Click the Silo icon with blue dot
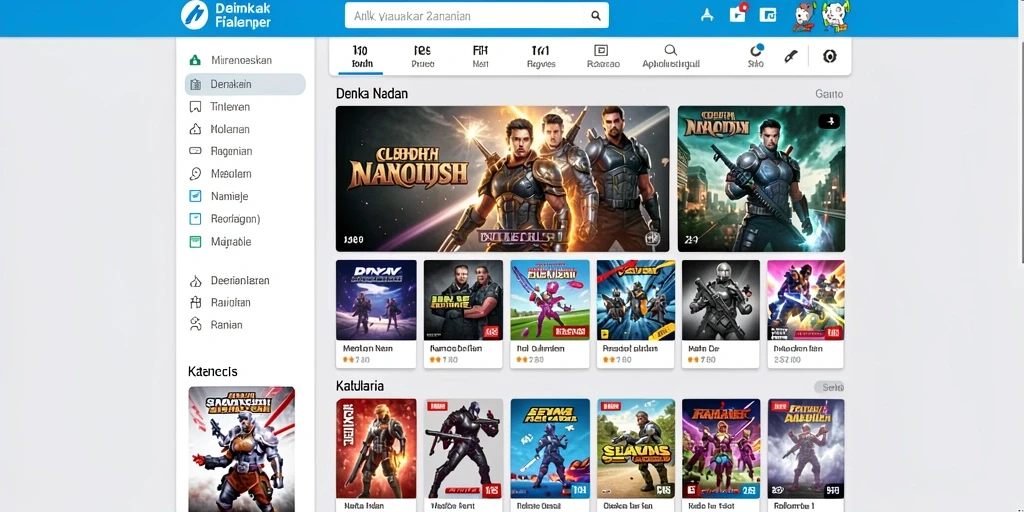The image size is (1024, 512). tap(756, 56)
